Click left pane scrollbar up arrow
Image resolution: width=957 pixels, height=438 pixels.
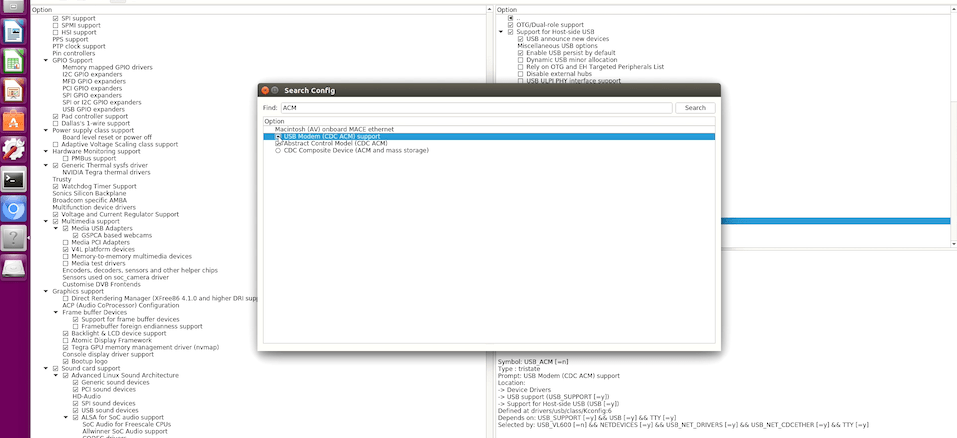[x=489, y=10]
